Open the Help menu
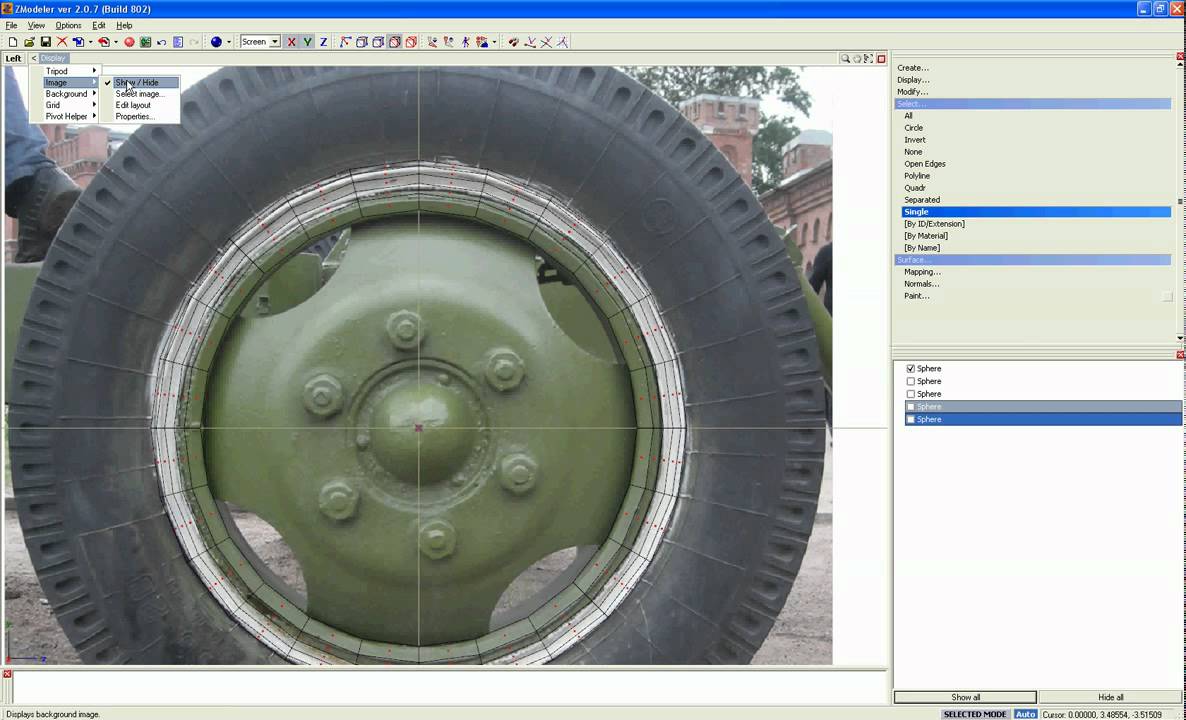The height and width of the screenshot is (720, 1186). [124, 26]
